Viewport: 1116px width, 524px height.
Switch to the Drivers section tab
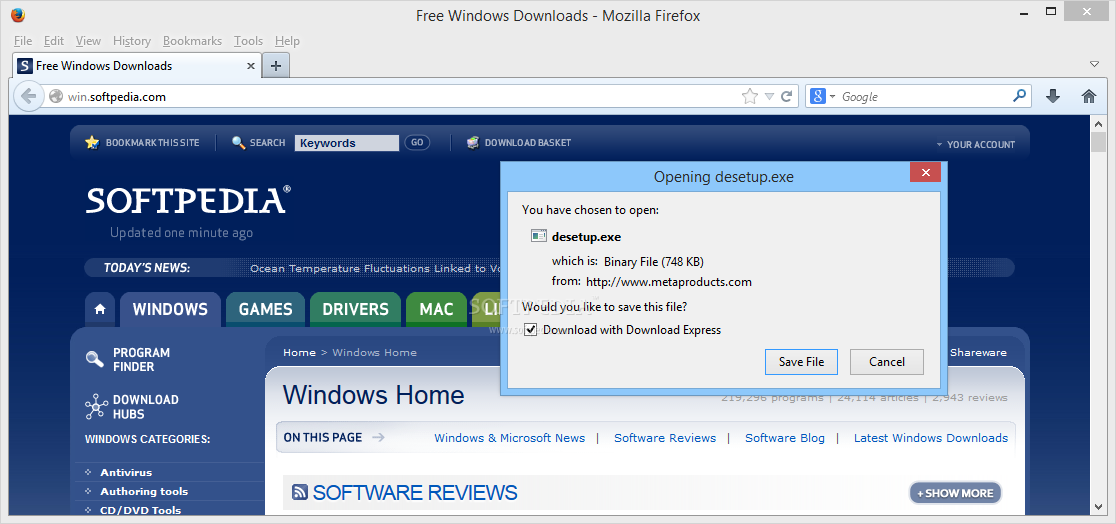pos(355,310)
